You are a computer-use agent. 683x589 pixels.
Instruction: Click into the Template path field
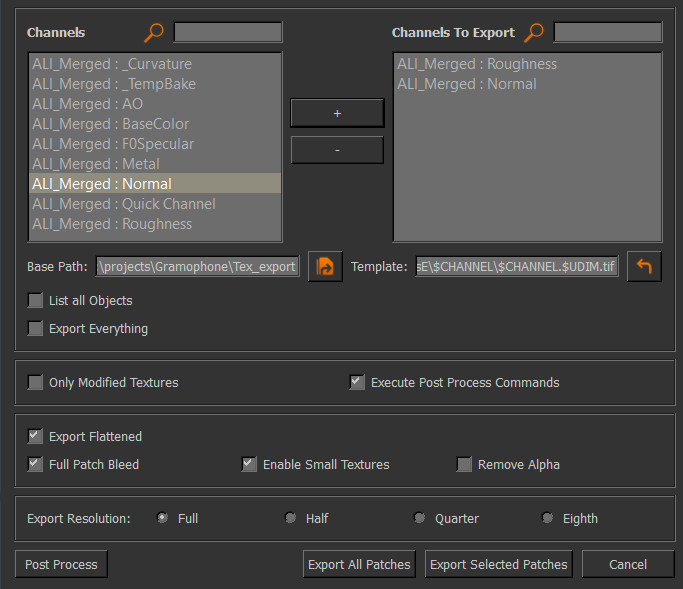tap(517, 266)
